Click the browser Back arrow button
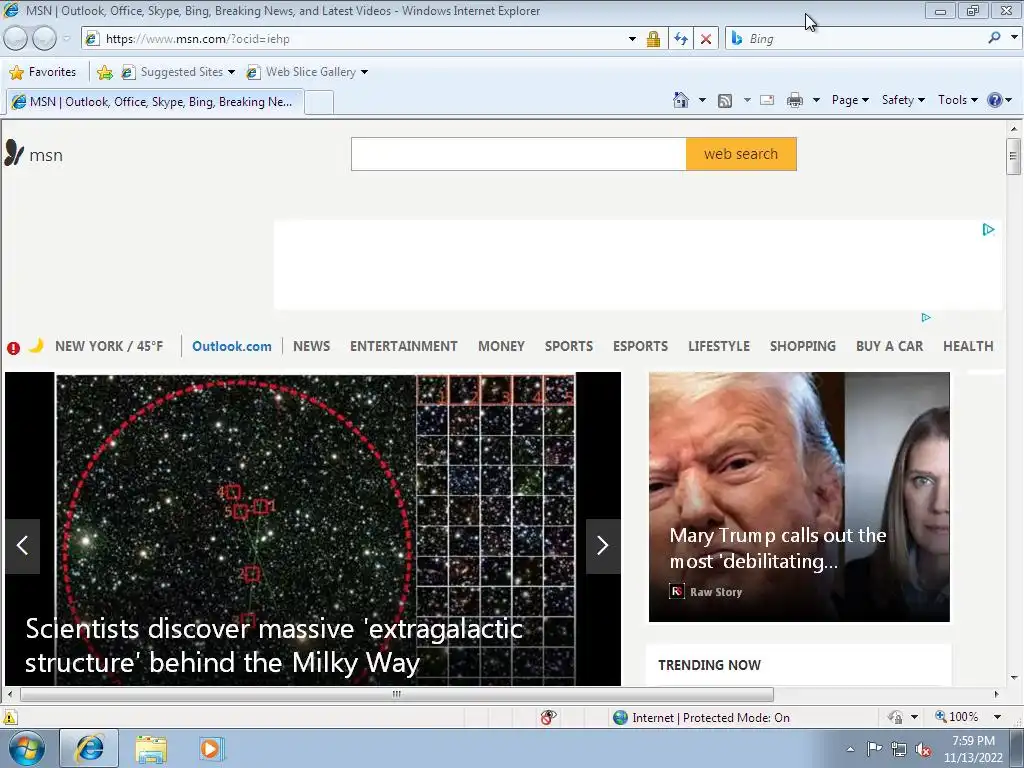Screen dimensions: 1024x768 (16, 39)
